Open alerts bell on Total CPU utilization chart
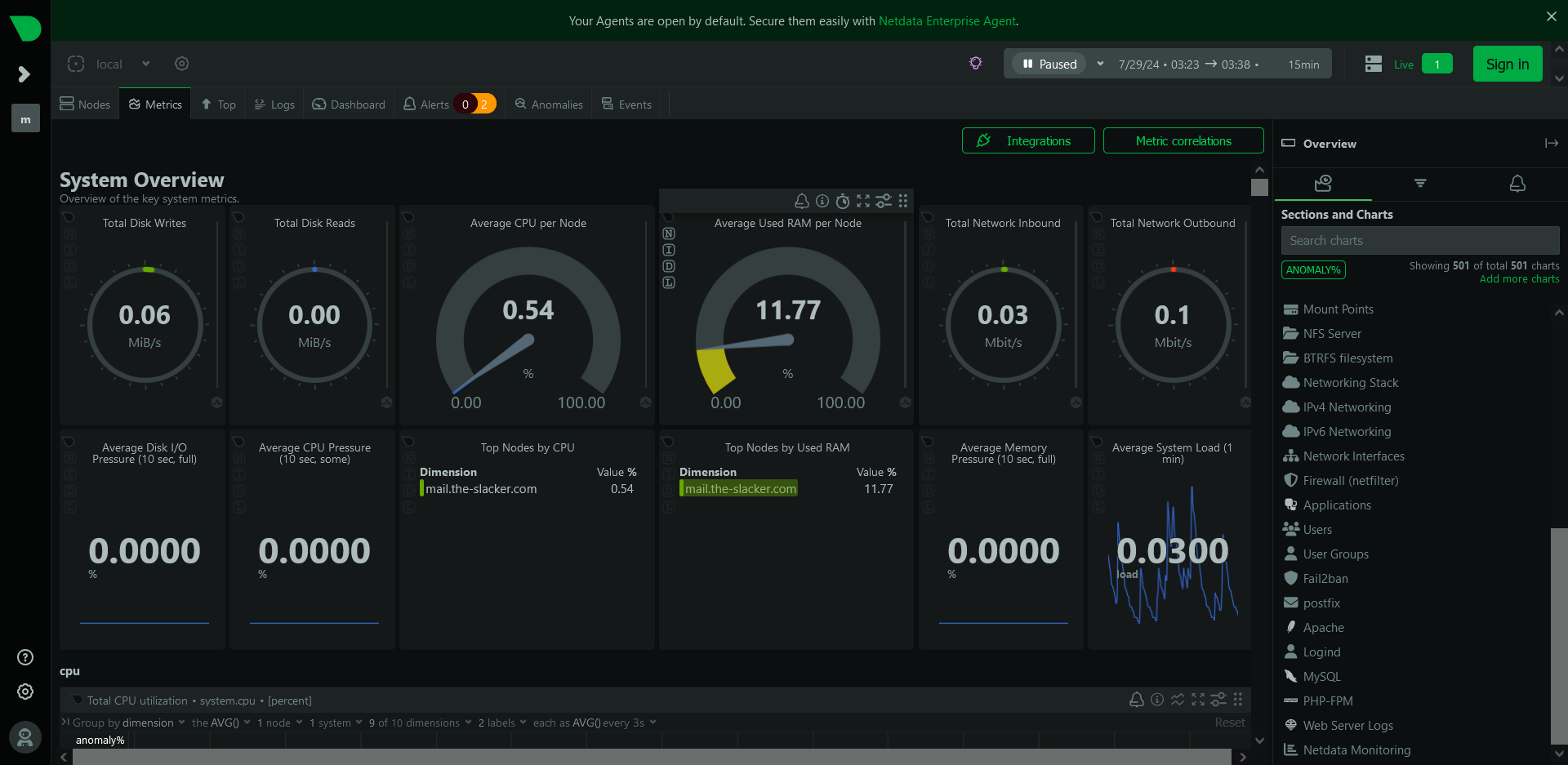Viewport: 1568px width, 765px height. [x=1137, y=700]
